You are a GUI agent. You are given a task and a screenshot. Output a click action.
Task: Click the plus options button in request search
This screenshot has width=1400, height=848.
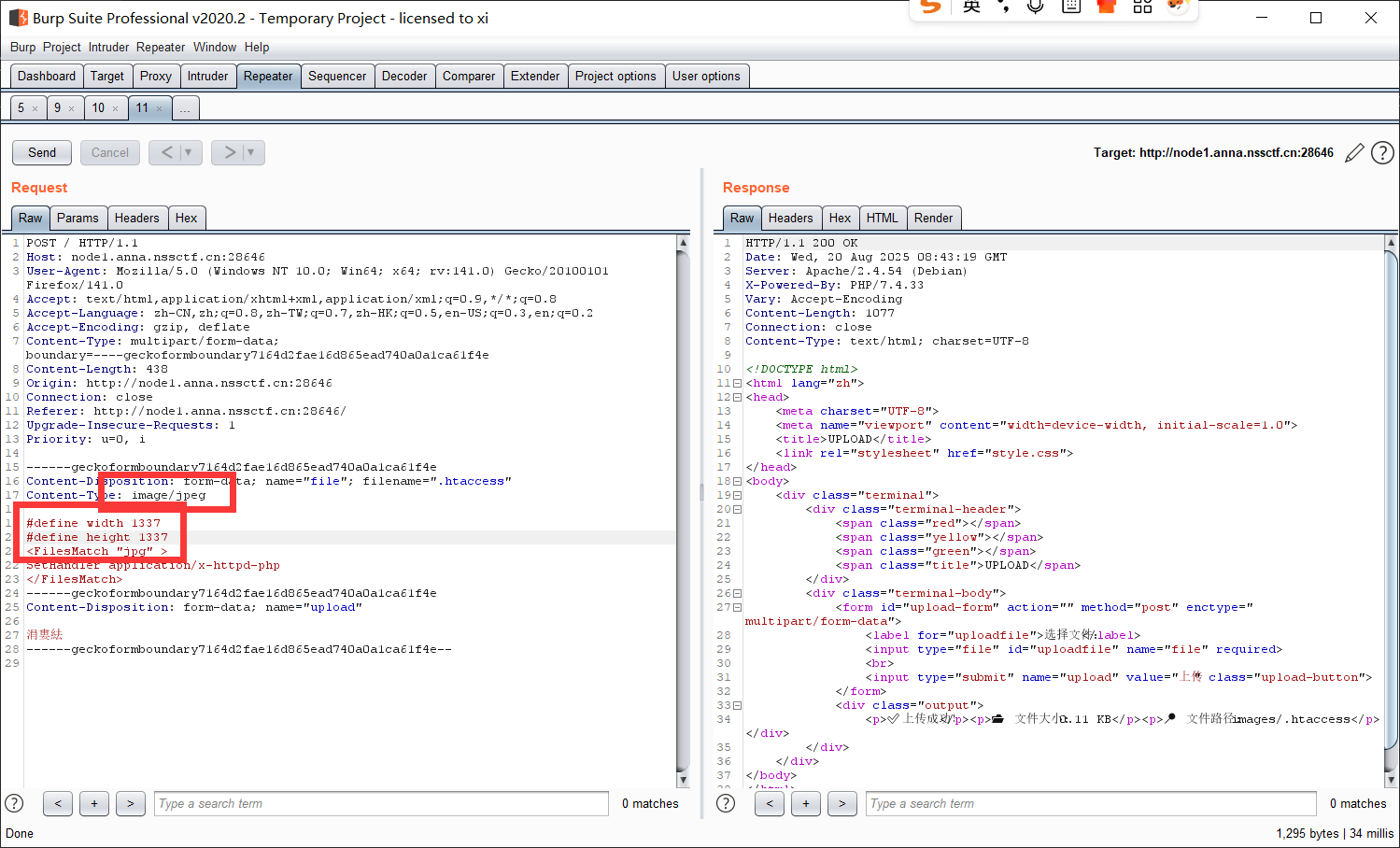94,803
